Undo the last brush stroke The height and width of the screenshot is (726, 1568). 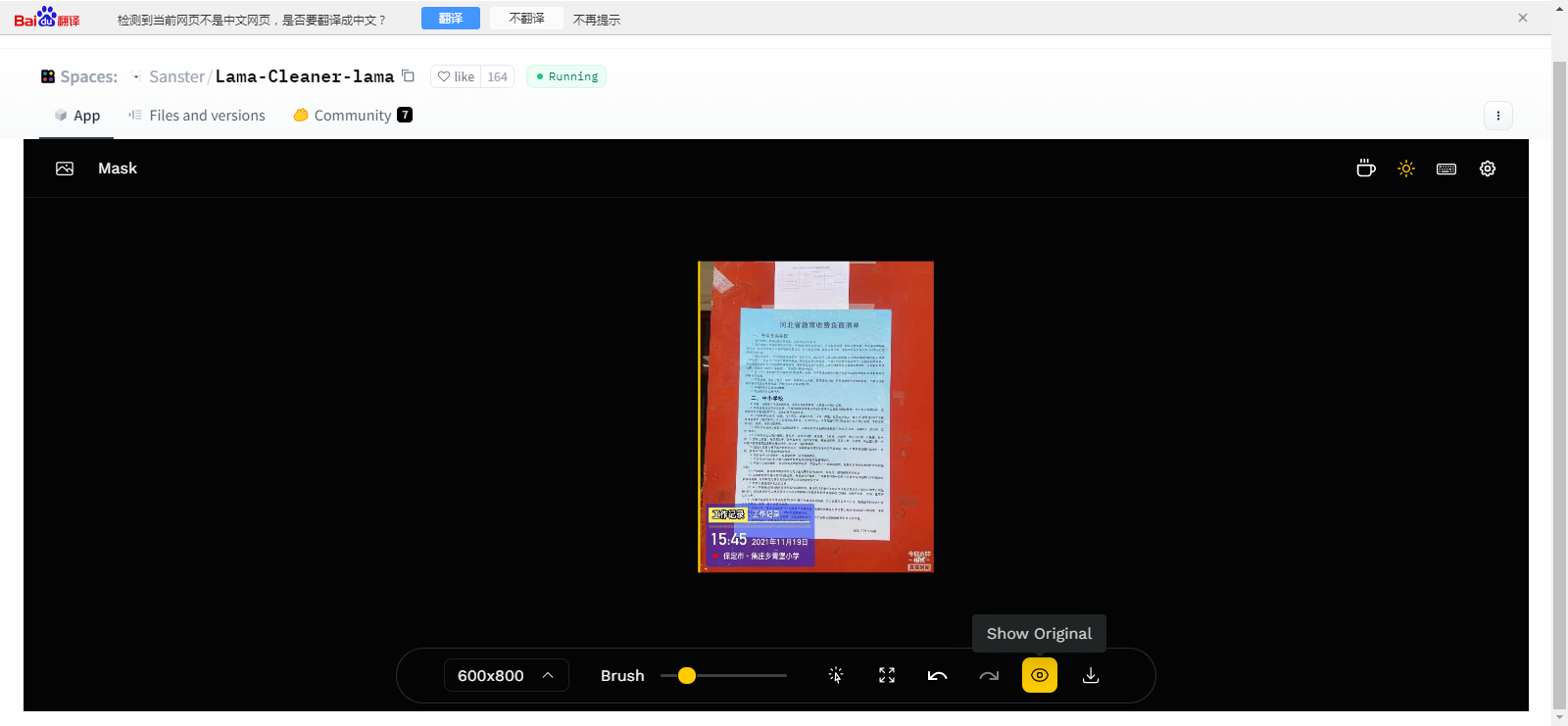tap(938, 675)
